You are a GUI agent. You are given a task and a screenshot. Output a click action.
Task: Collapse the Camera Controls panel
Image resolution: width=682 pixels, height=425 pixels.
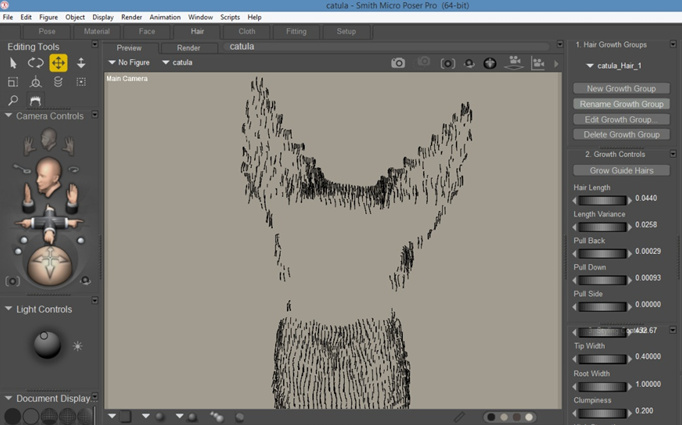(9, 116)
